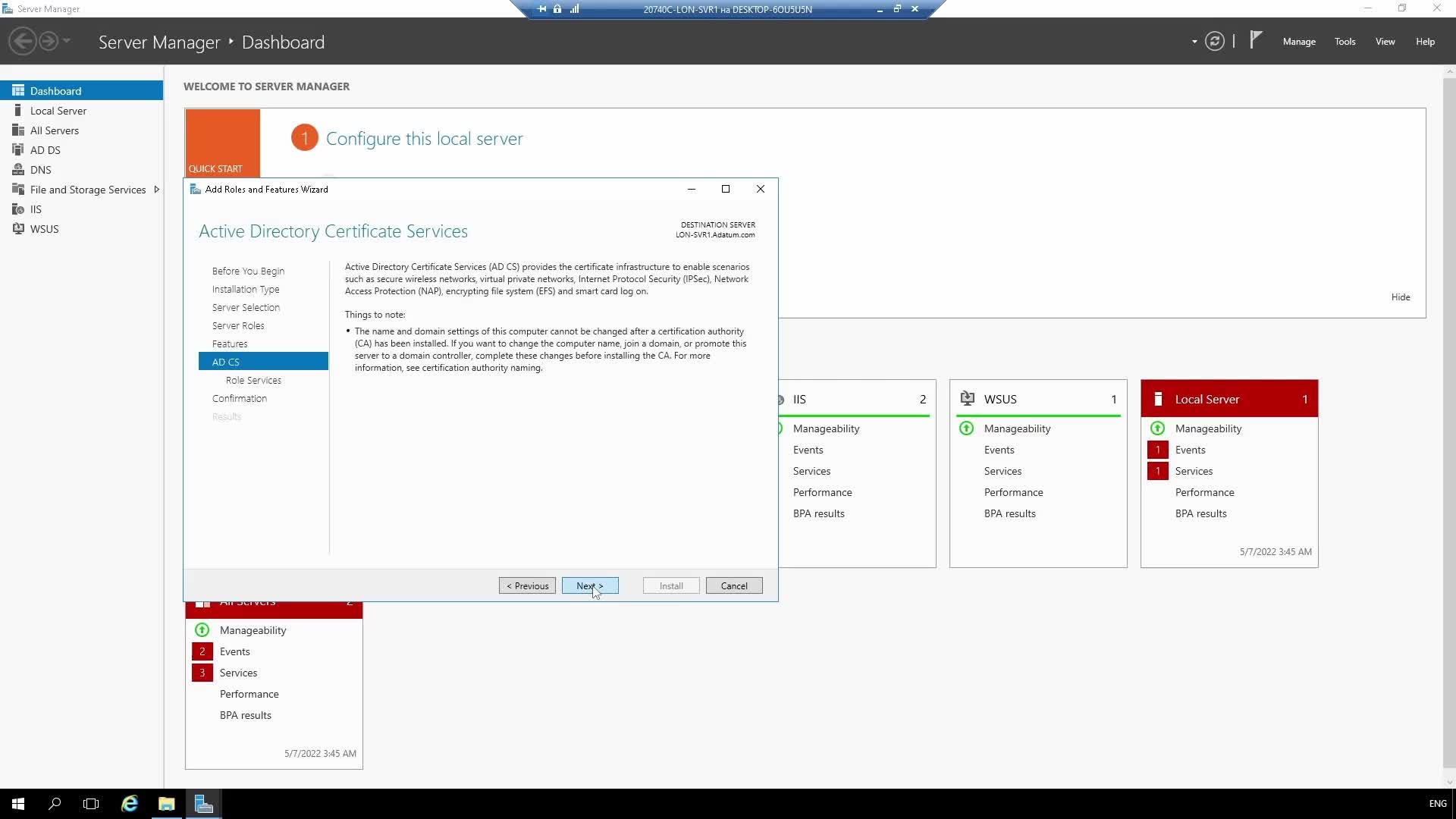The height and width of the screenshot is (819, 1456).
Task: Click the red Events badge in All Servers tile
Action: click(x=202, y=651)
